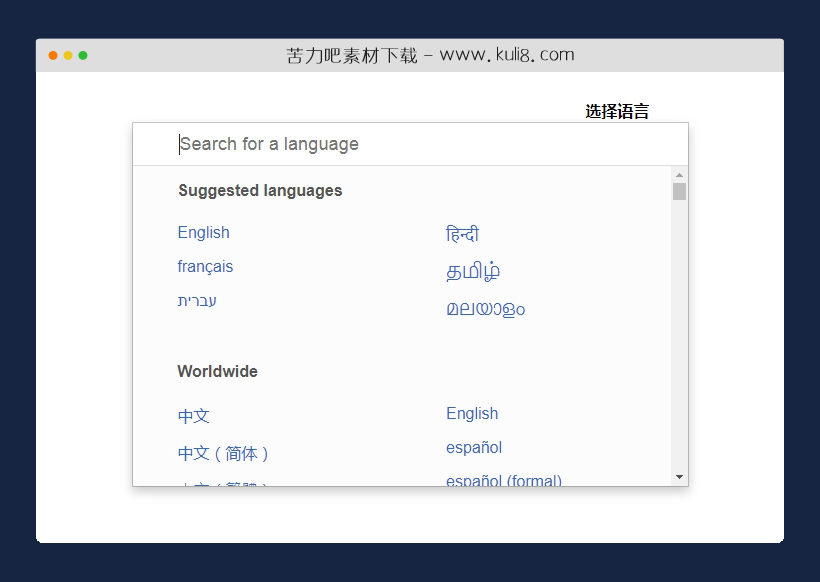Click the green traffic light button

[x=84, y=55]
